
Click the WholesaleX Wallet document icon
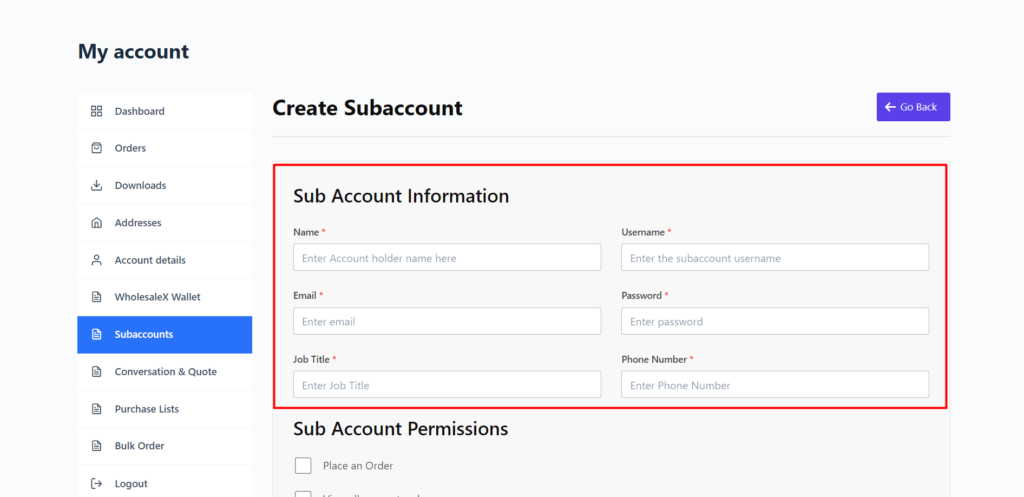tap(97, 297)
